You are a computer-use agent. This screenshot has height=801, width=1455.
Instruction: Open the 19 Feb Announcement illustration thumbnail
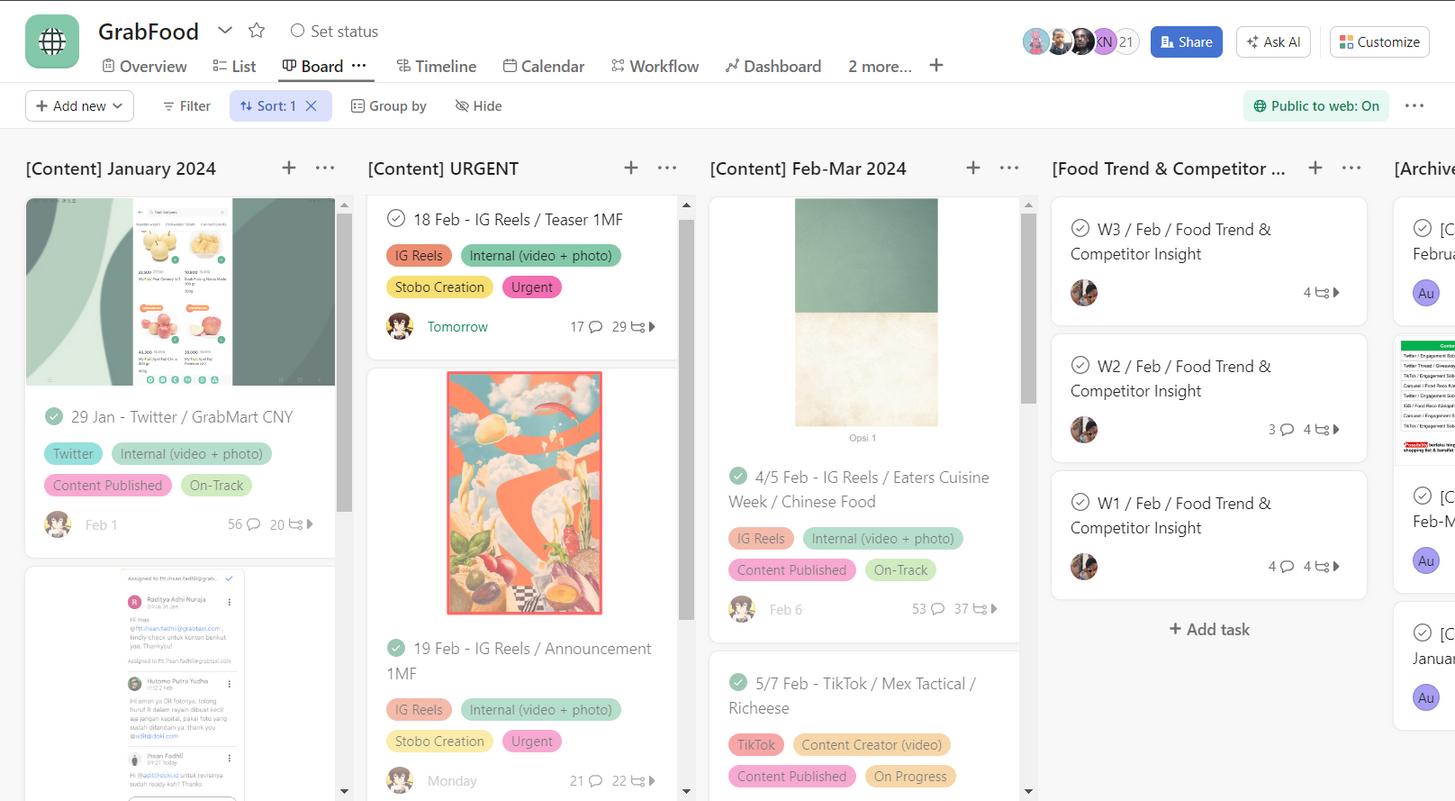[x=524, y=493]
